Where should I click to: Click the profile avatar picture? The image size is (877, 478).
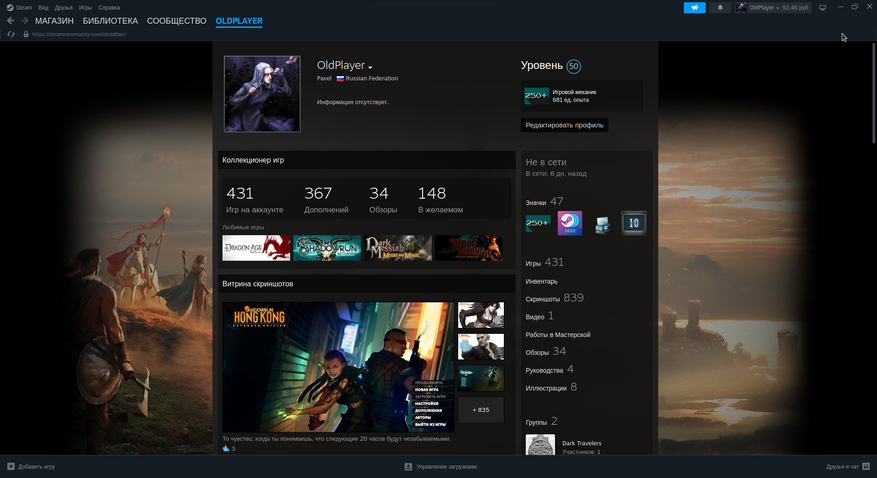262,94
